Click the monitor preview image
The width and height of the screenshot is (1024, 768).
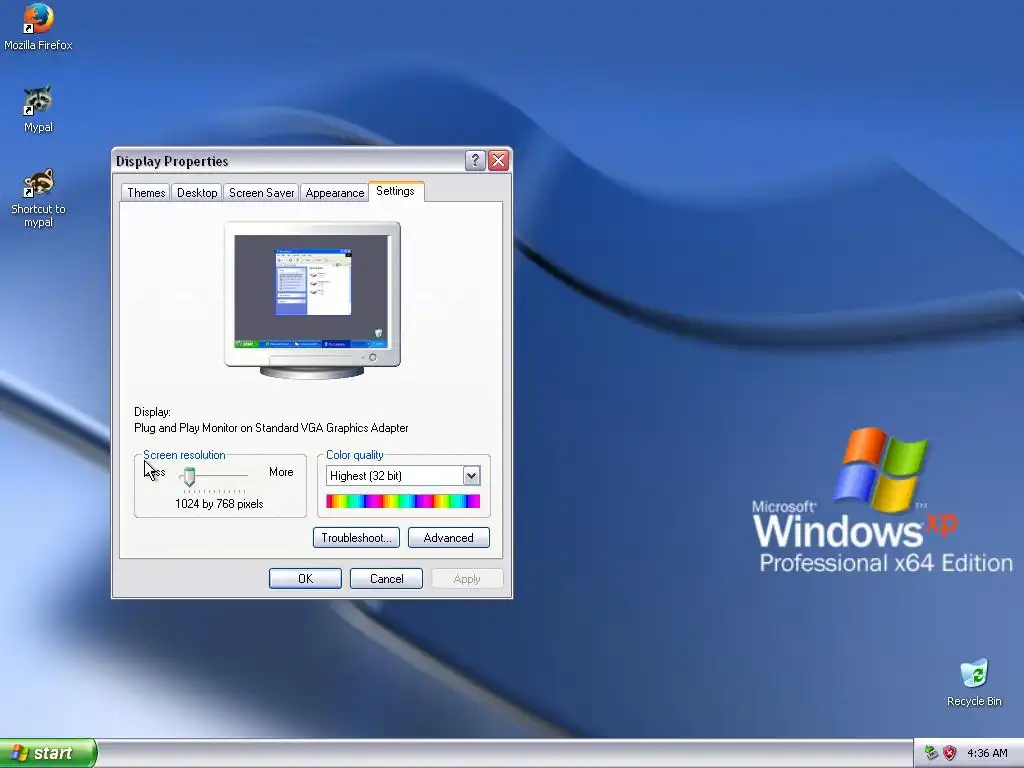[x=312, y=300]
